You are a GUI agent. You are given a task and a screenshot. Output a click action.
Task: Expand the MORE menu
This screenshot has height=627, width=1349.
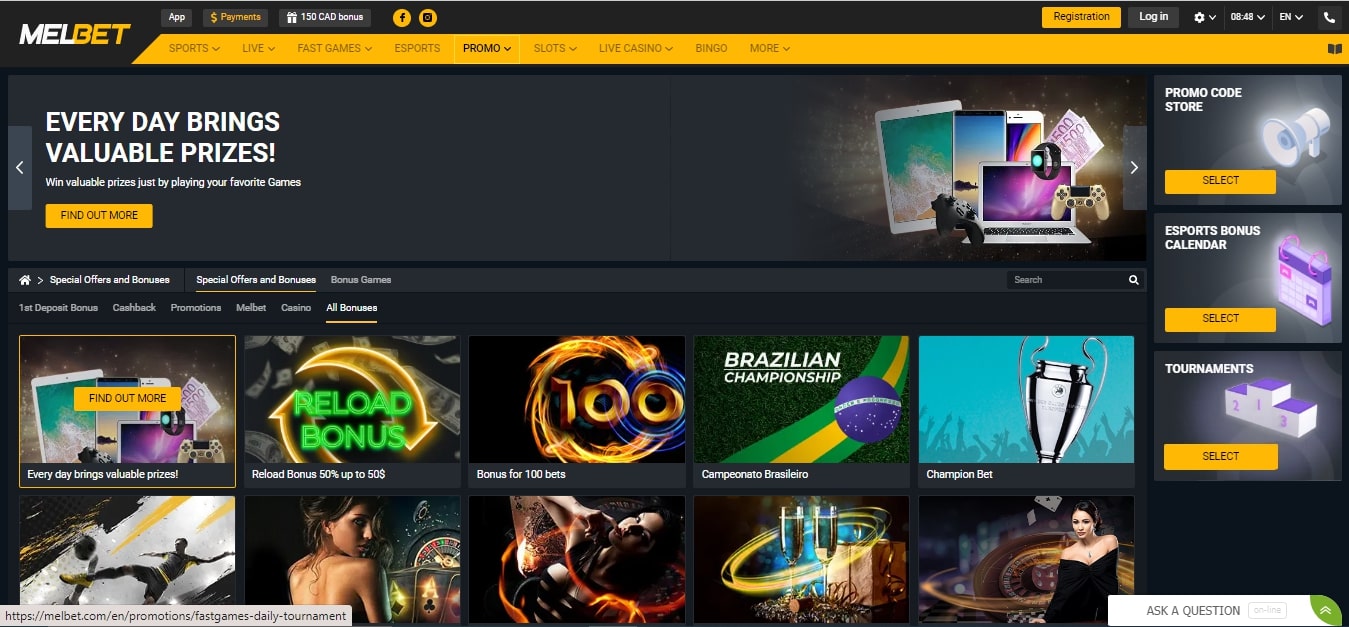click(770, 48)
